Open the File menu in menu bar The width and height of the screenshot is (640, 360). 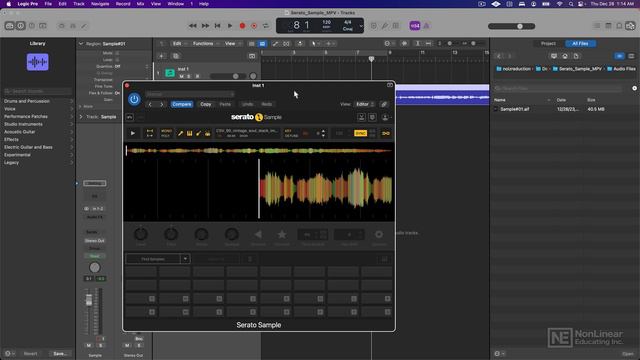pyautogui.click(x=48, y=4)
